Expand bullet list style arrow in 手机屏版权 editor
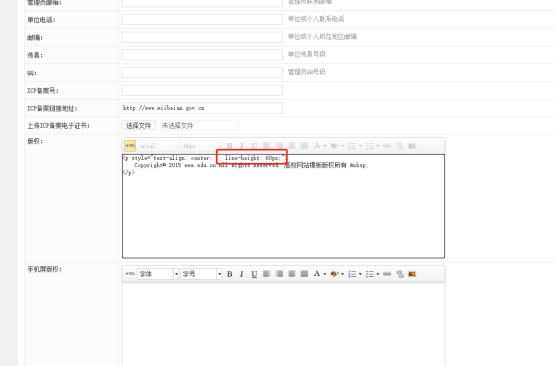The width and height of the screenshot is (554, 366). coord(378,274)
